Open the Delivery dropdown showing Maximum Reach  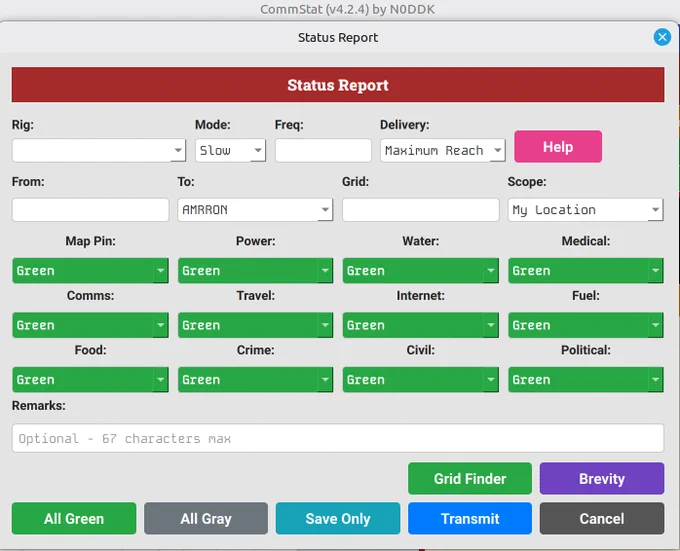coord(443,150)
